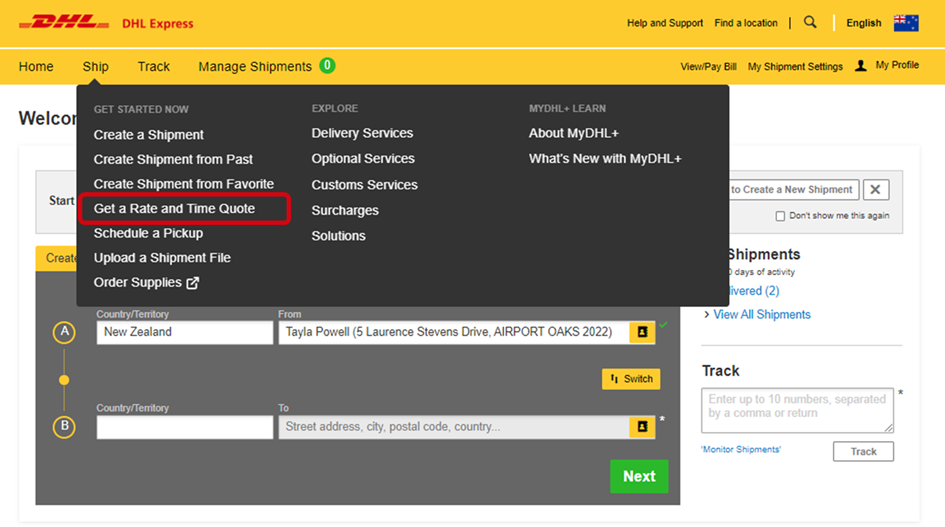Open the search magnifier icon
The height and width of the screenshot is (527, 945).
pyautogui.click(x=810, y=22)
